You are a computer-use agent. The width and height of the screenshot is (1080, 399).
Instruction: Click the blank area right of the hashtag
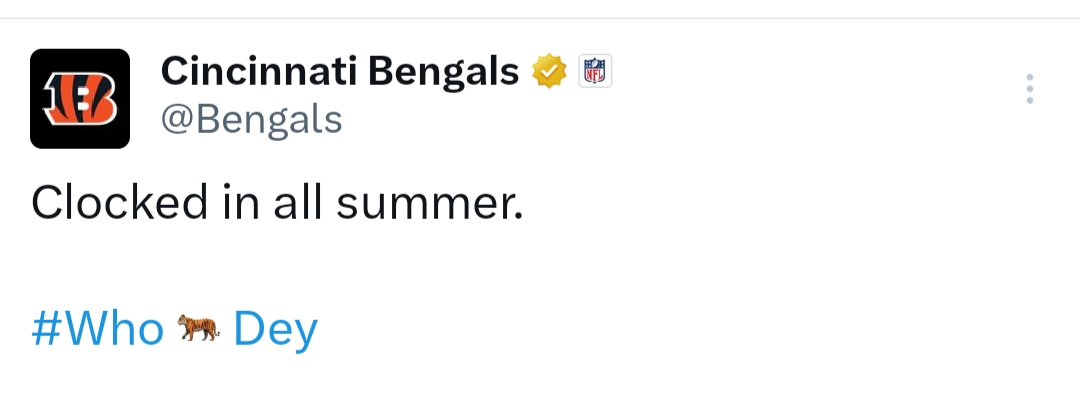689,329
